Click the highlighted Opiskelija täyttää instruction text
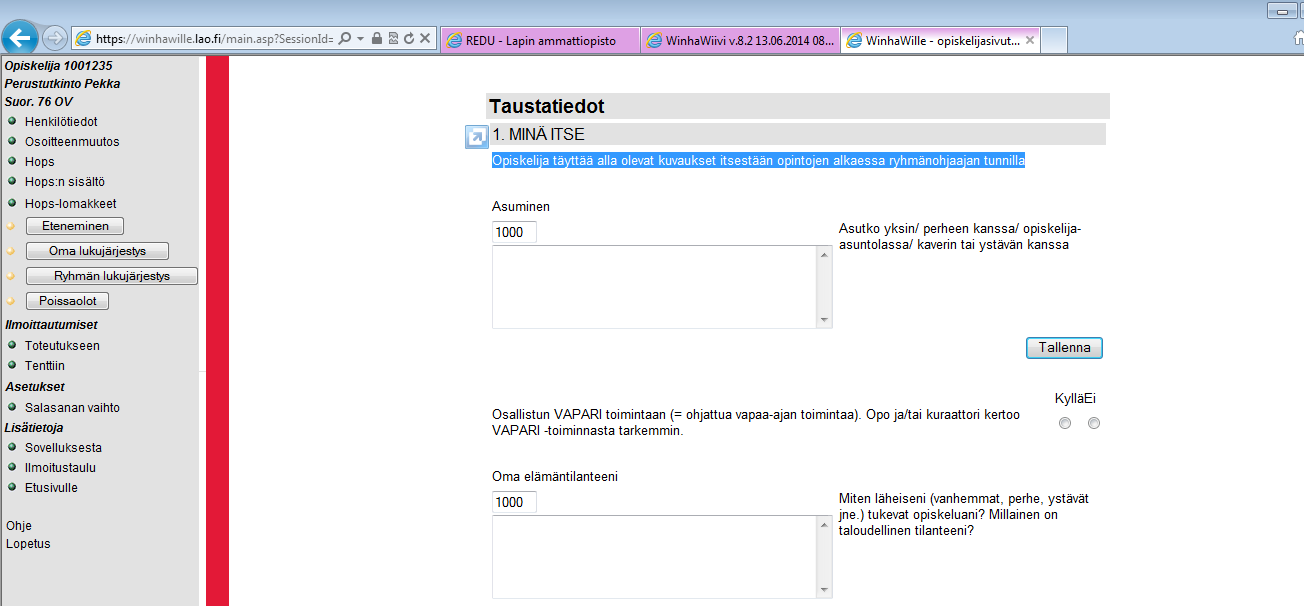 pyautogui.click(x=758, y=160)
